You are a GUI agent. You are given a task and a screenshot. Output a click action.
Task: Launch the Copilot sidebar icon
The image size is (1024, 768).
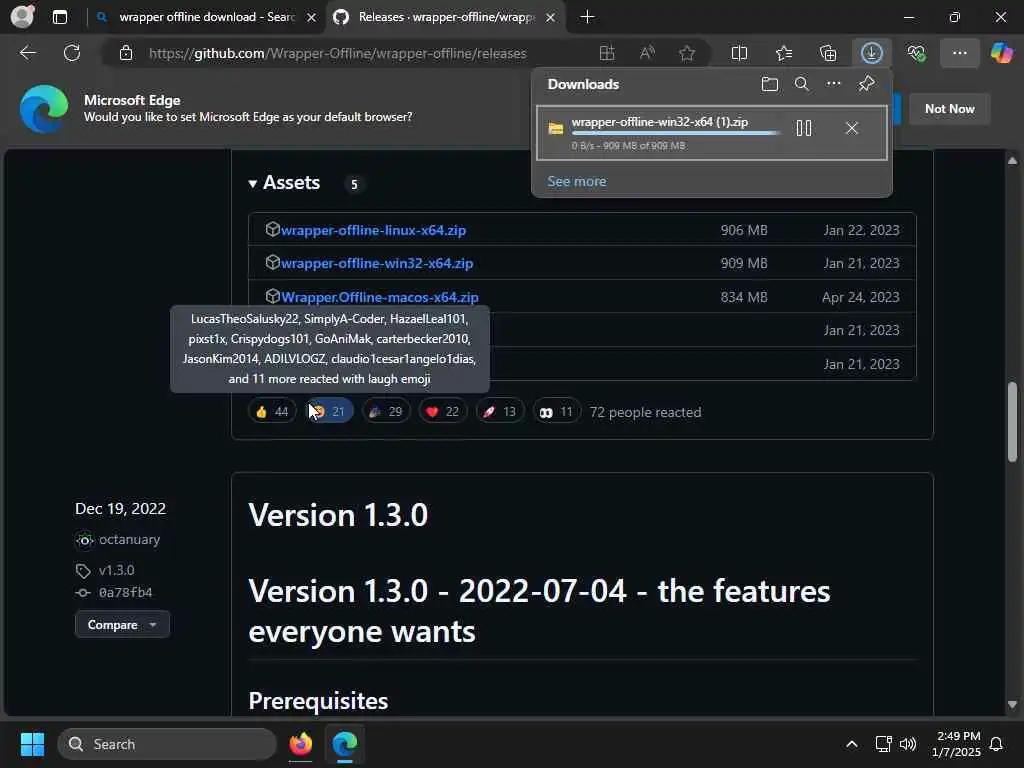(x=1001, y=53)
